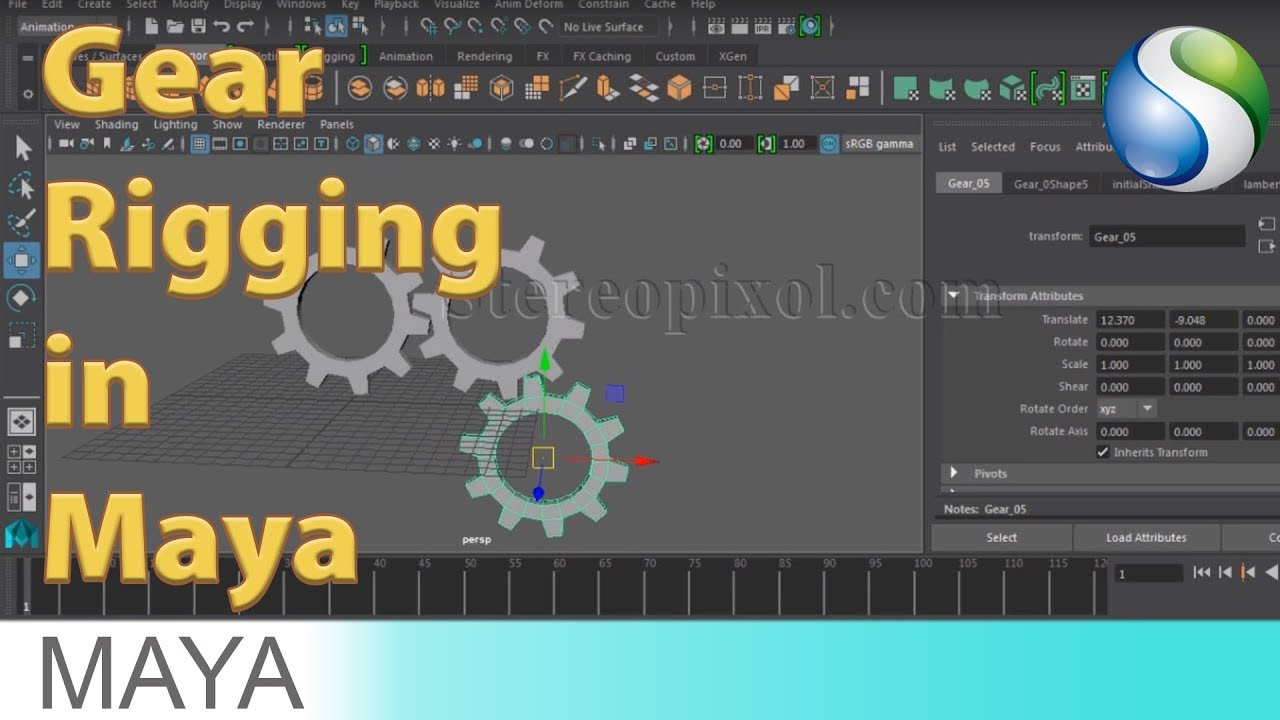The height and width of the screenshot is (720, 1280).
Task: Click the select camera viewport icon
Action: point(67,144)
